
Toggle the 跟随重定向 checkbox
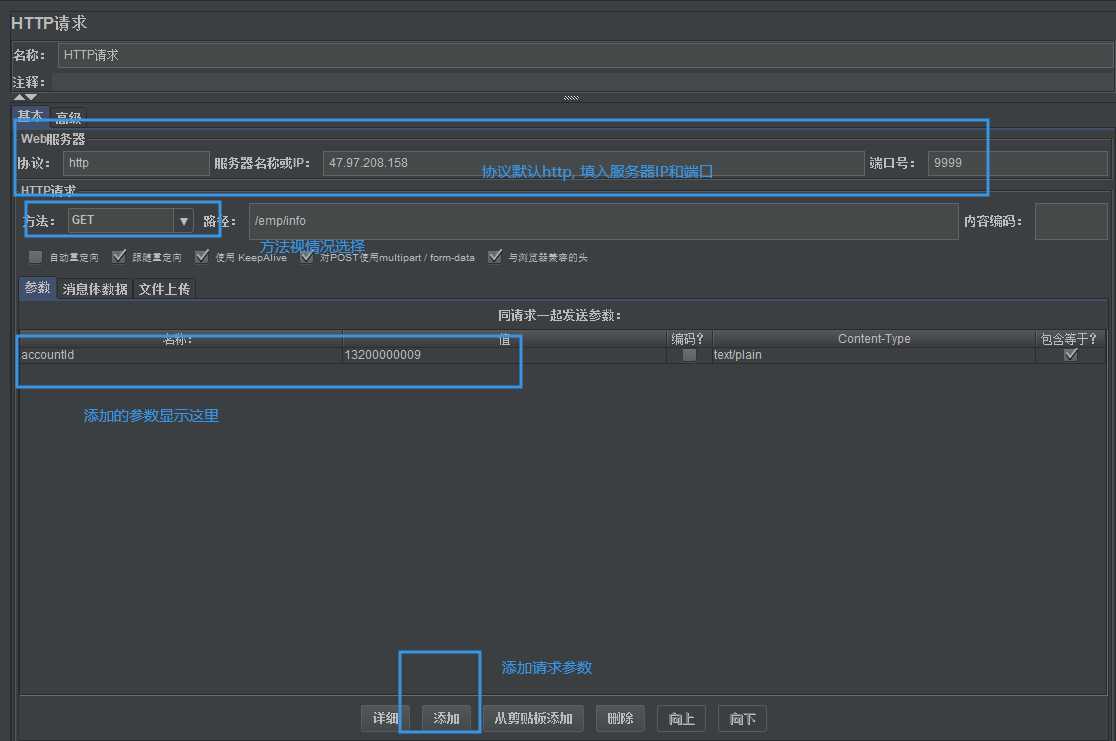pyautogui.click(x=119, y=256)
